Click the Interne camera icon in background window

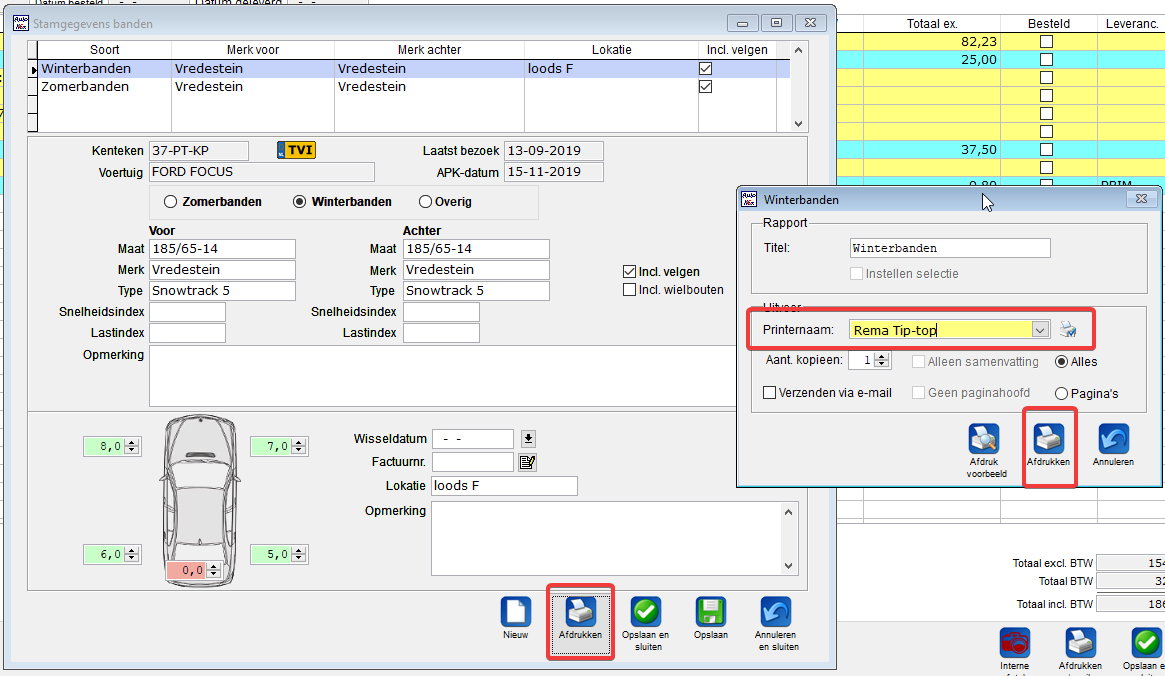point(1014,643)
